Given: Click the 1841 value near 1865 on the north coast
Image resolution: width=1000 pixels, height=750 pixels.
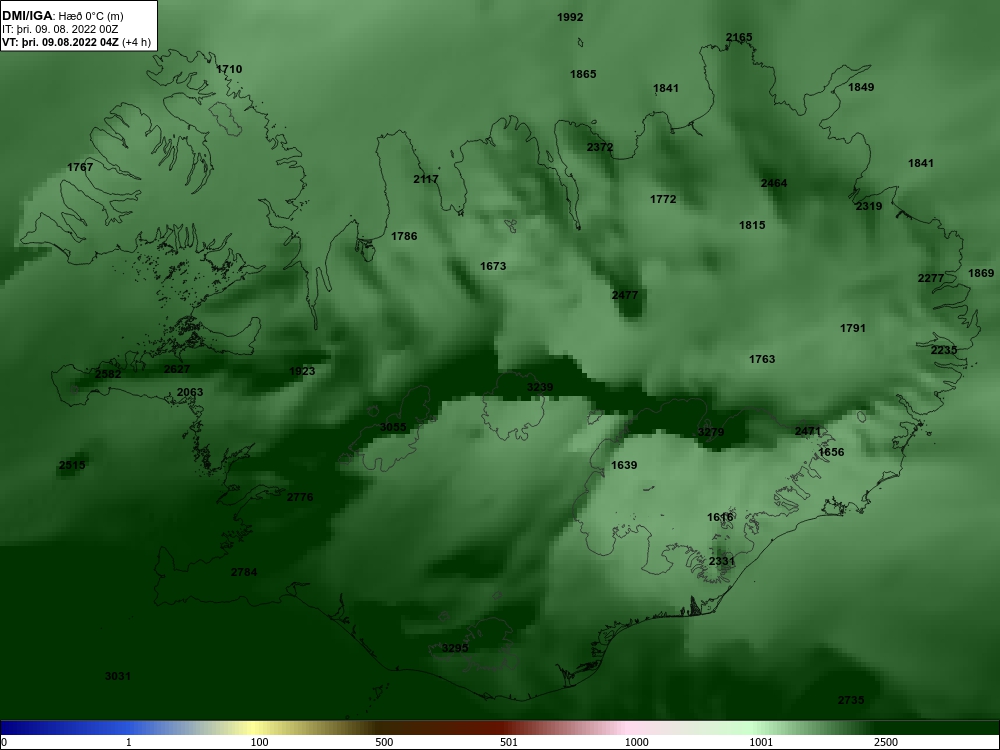Looking at the screenshot, I should pos(666,88).
